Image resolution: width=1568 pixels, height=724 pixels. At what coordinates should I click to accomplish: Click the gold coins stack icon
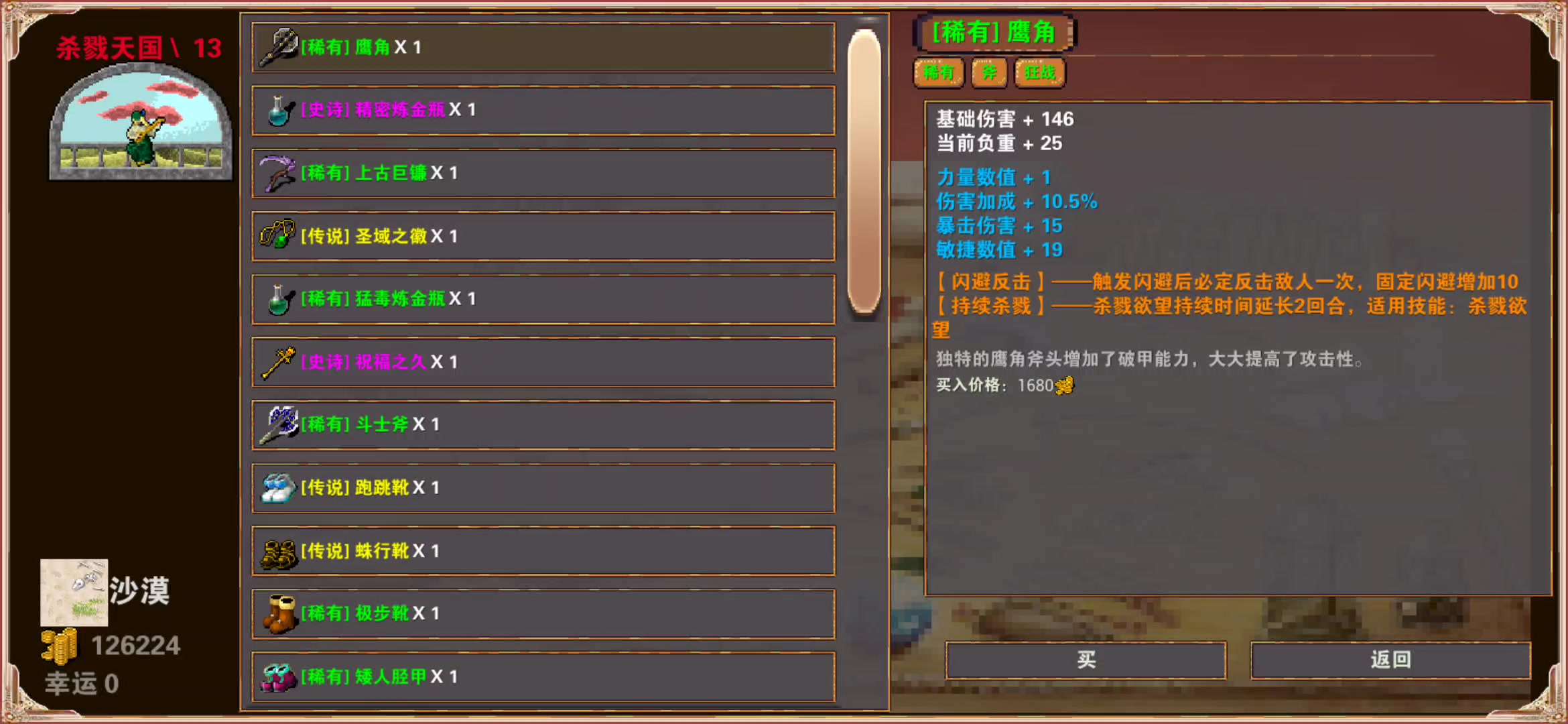click(x=59, y=646)
